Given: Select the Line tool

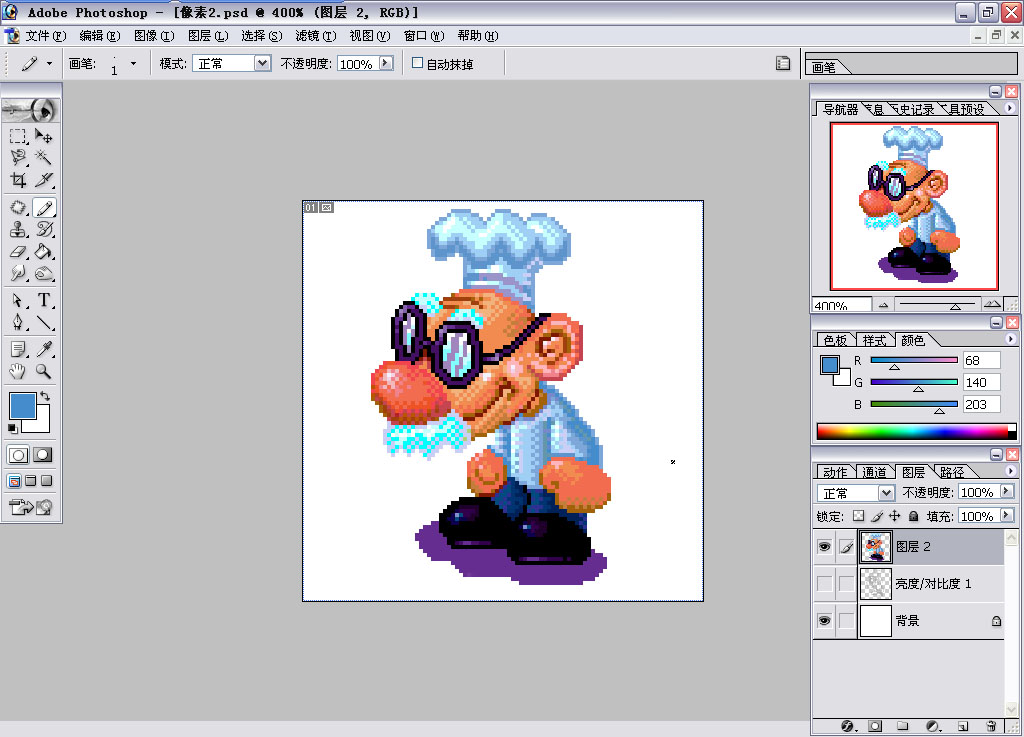Looking at the screenshot, I should pos(44,322).
